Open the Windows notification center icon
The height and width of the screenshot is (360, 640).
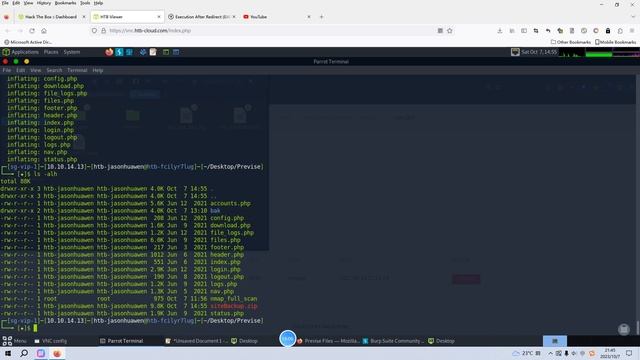629,353
